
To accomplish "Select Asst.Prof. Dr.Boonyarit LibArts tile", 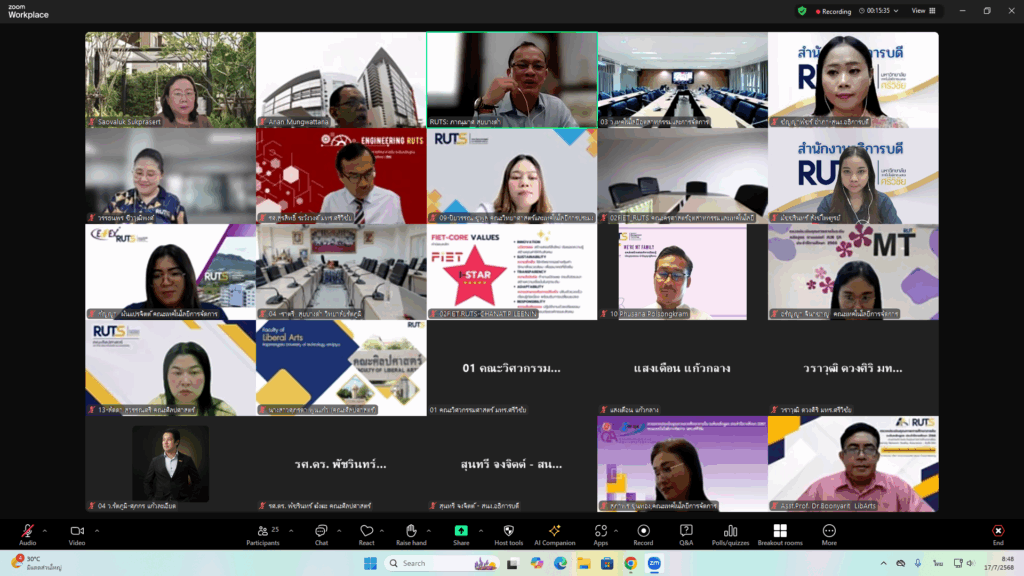I will click(x=854, y=464).
